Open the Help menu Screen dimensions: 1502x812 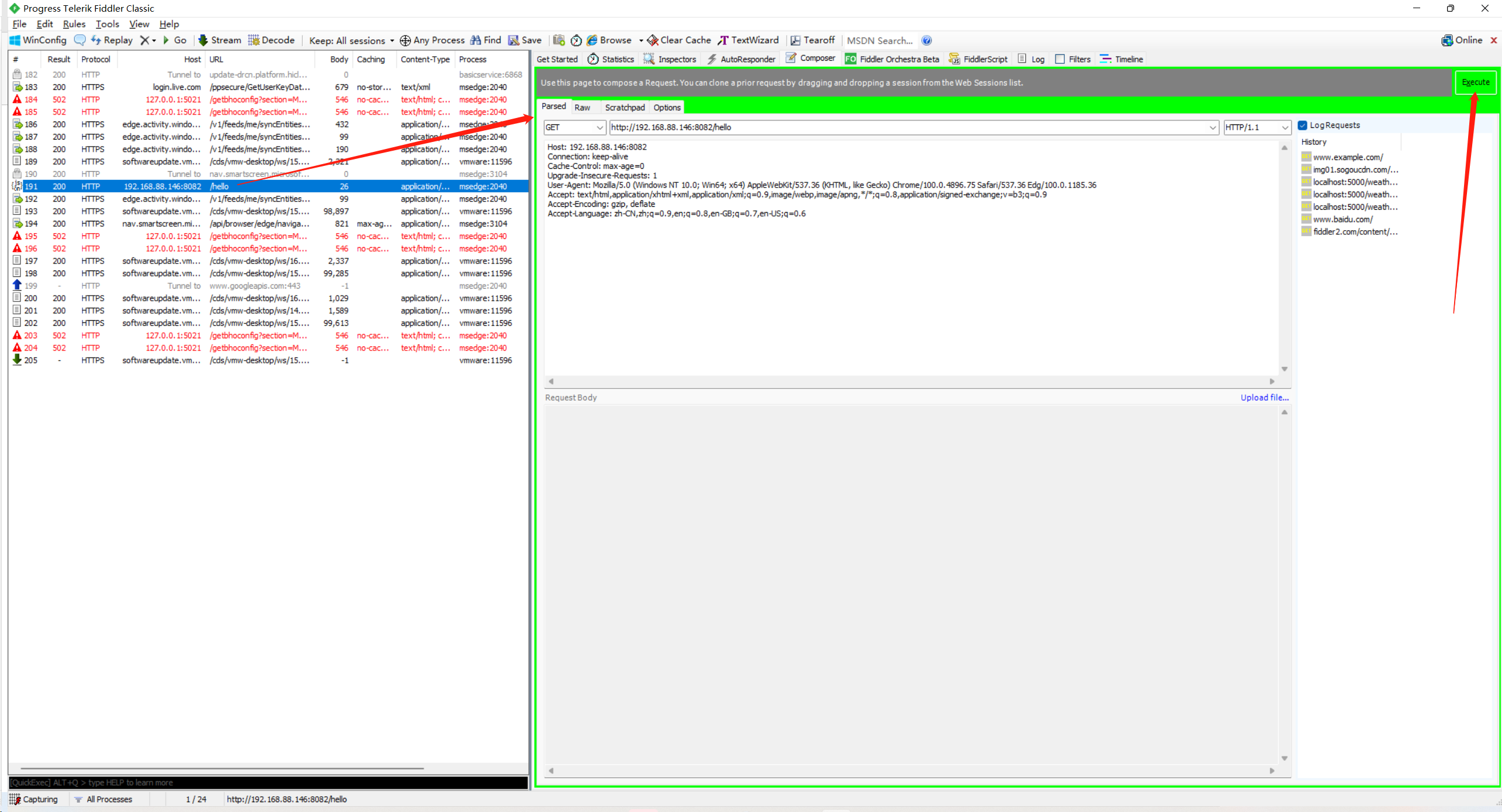pyautogui.click(x=169, y=24)
